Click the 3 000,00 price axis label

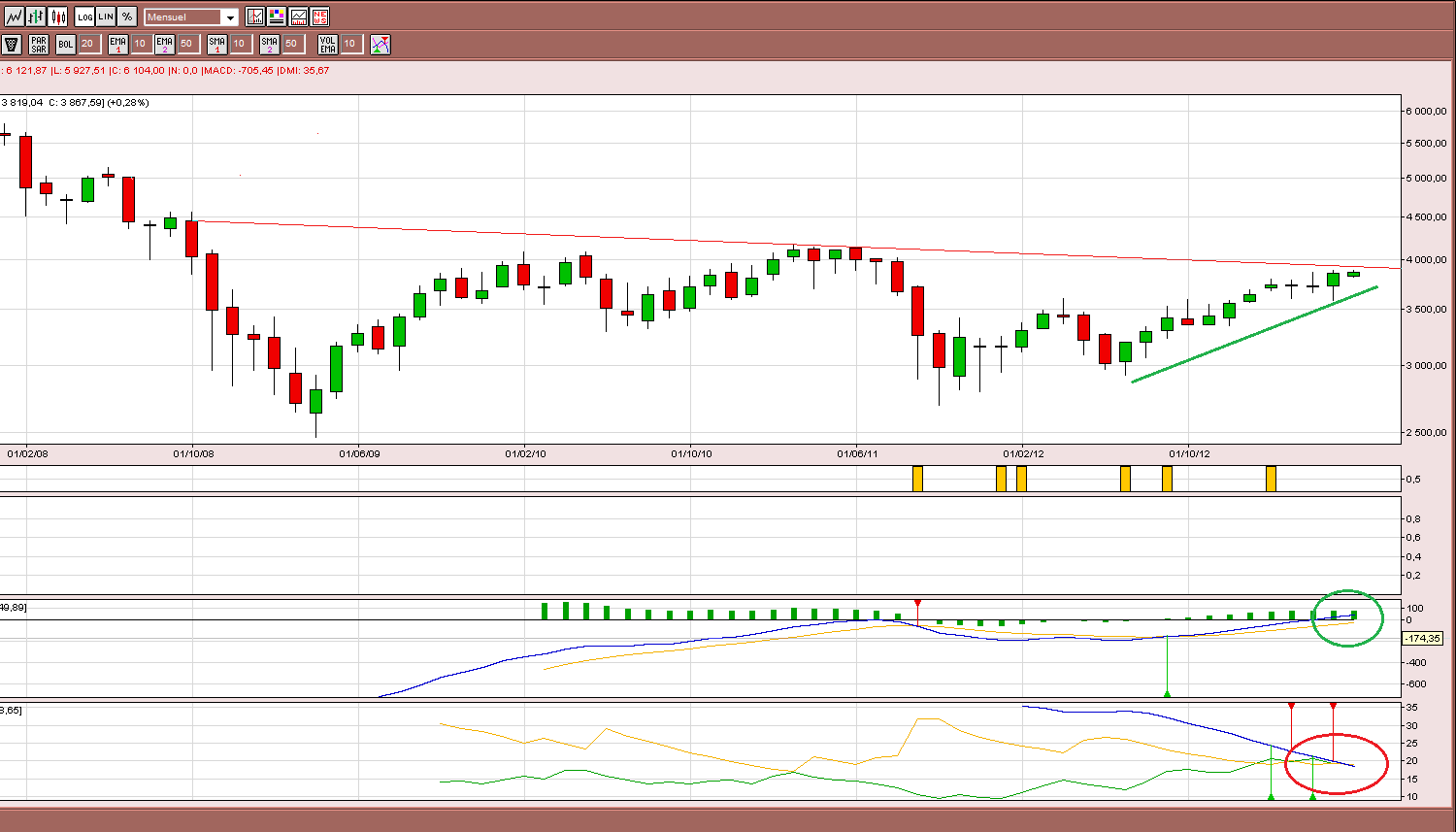click(x=1427, y=366)
